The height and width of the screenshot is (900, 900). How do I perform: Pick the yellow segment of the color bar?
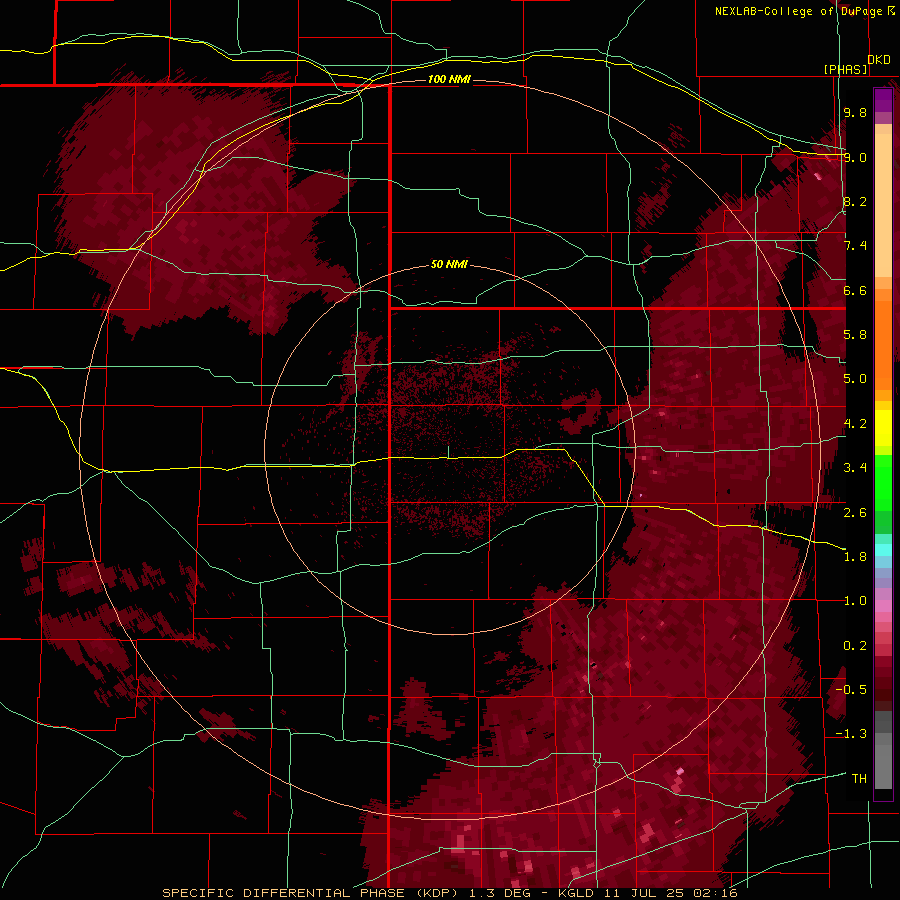click(x=883, y=428)
